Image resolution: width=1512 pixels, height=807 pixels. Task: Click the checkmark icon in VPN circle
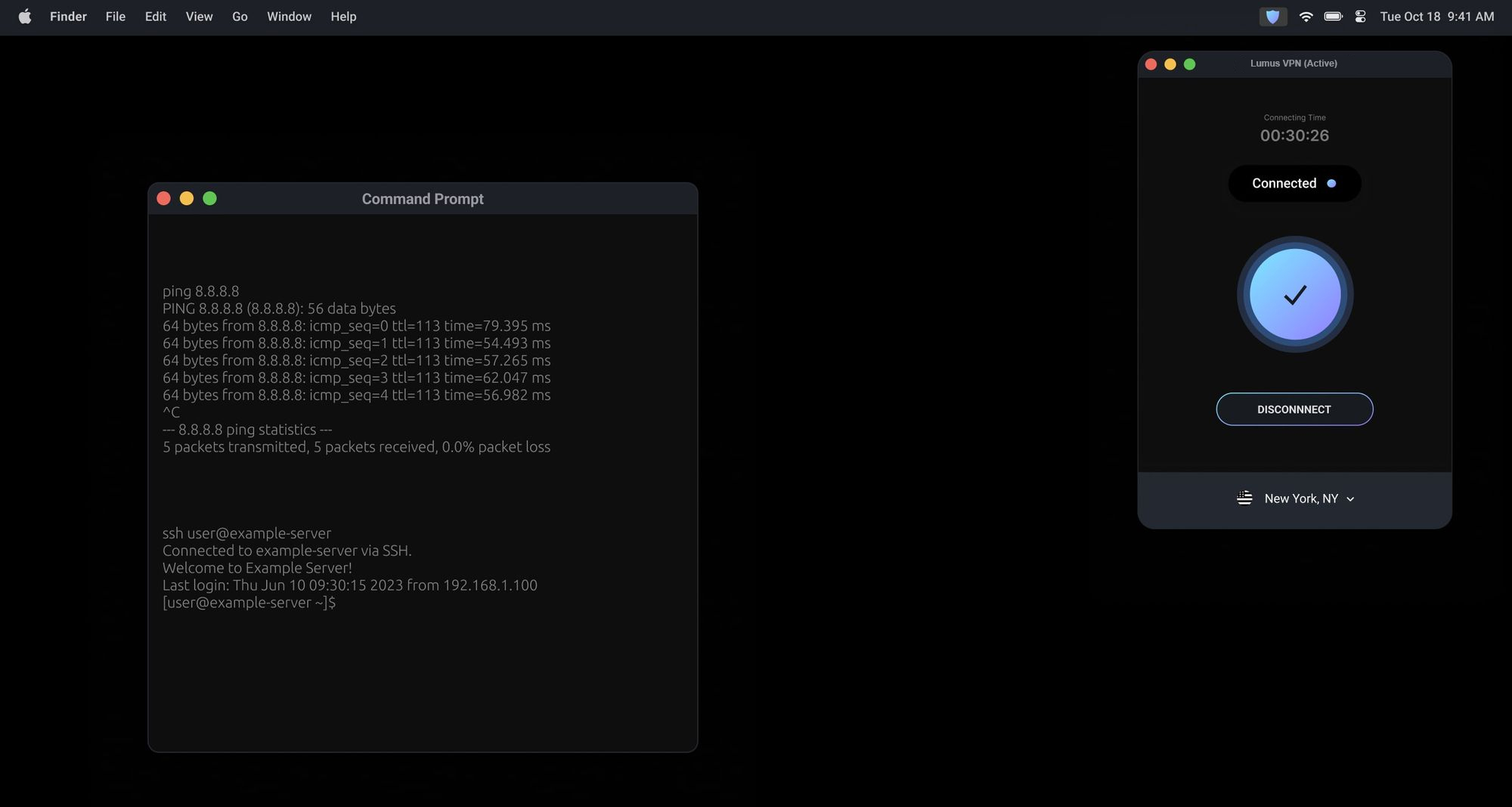click(1295, 295)
